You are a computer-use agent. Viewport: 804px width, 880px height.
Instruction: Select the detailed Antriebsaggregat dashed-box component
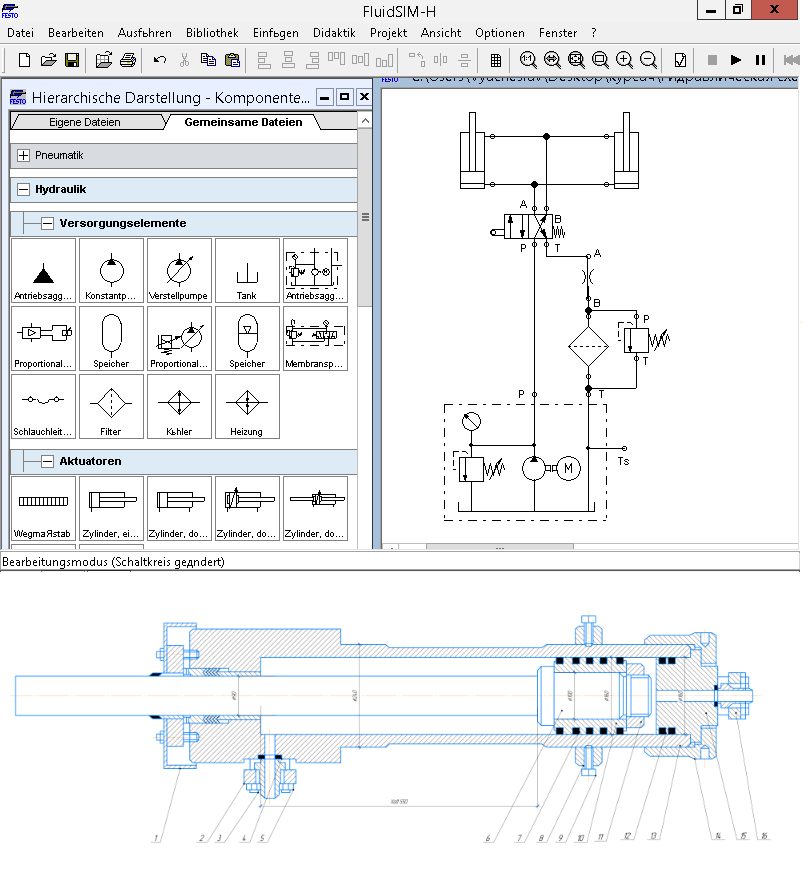tap(315, 271)
